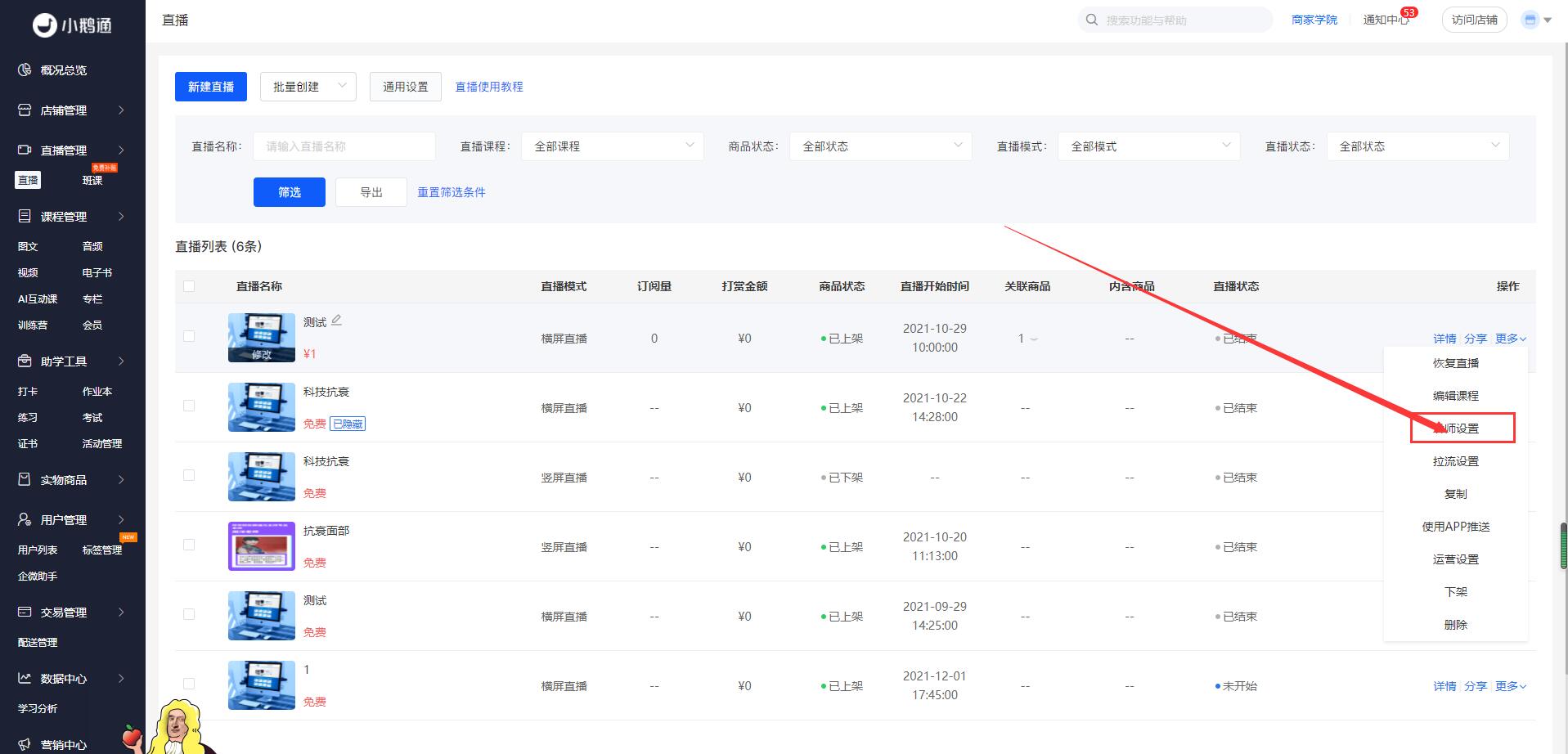Click the user management (用户管理) person icon
The image size is (1568, 754).
click(25, 520)
